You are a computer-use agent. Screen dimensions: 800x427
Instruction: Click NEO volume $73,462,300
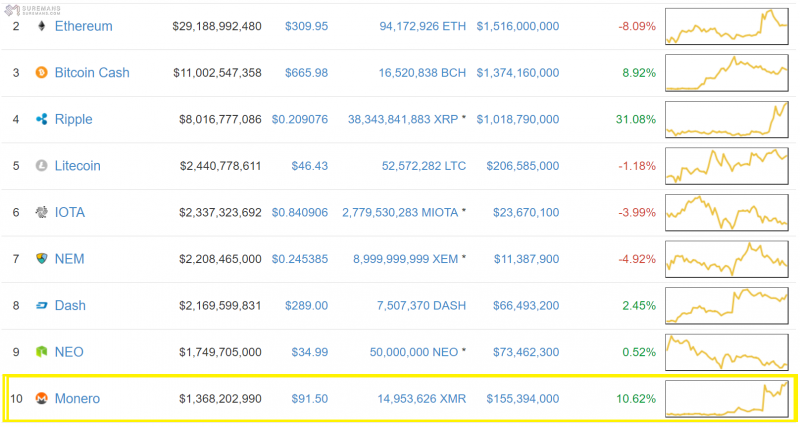pos(526,352)
